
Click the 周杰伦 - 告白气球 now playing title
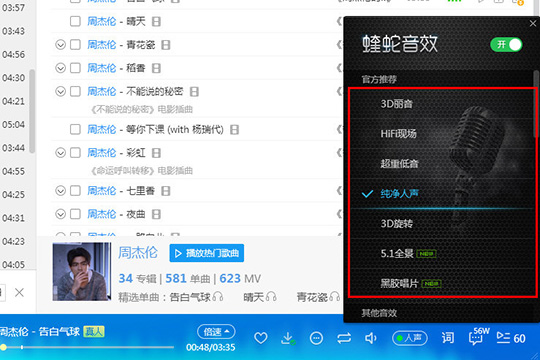pyautogui.click(x=40, y=332)
